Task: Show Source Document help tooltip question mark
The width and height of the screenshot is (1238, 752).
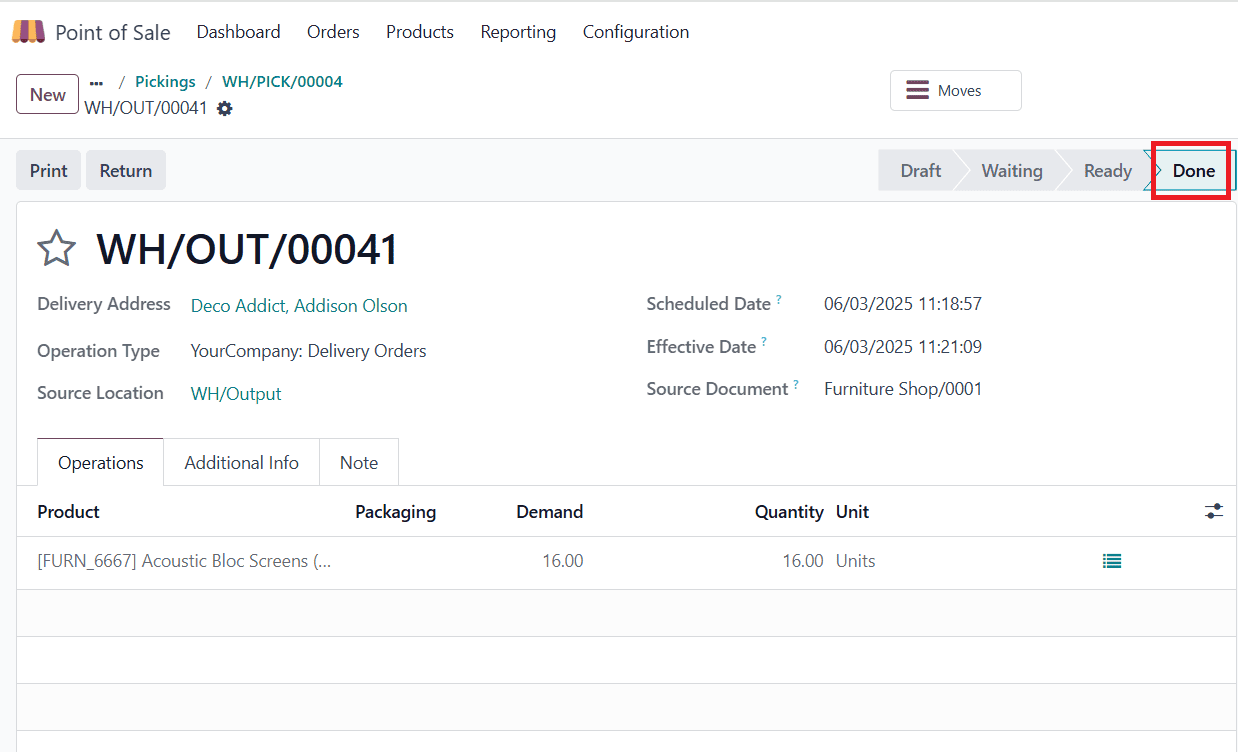Action: click(x=796, y=385)
